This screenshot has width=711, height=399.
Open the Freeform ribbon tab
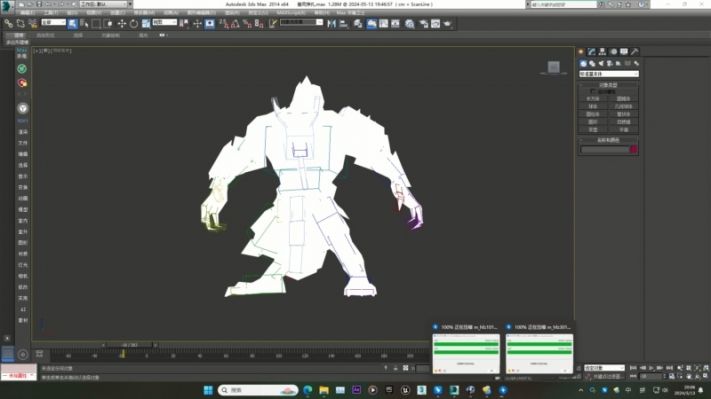(45, 35)
